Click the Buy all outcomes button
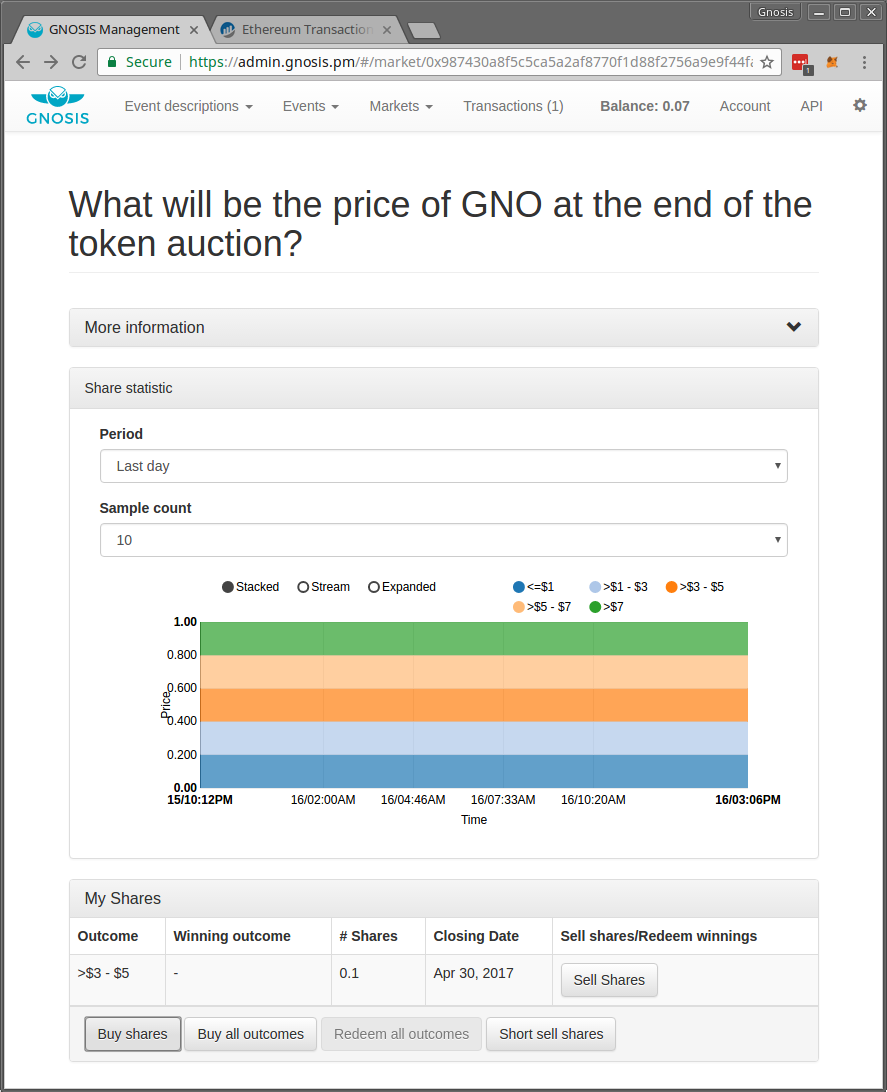887x1092 pixels. click(250, 1034)
